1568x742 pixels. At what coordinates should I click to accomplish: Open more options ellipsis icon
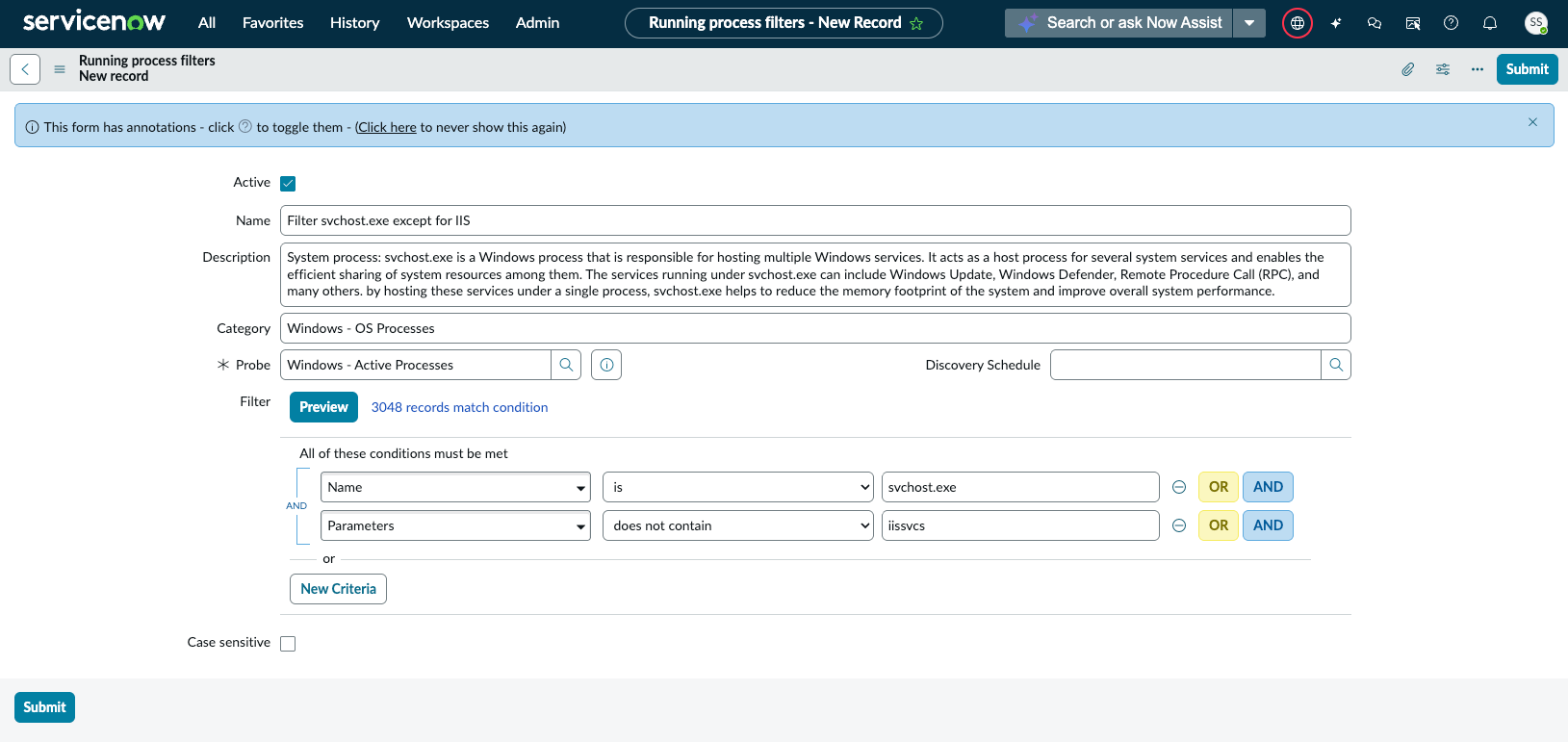[1478, 69]
